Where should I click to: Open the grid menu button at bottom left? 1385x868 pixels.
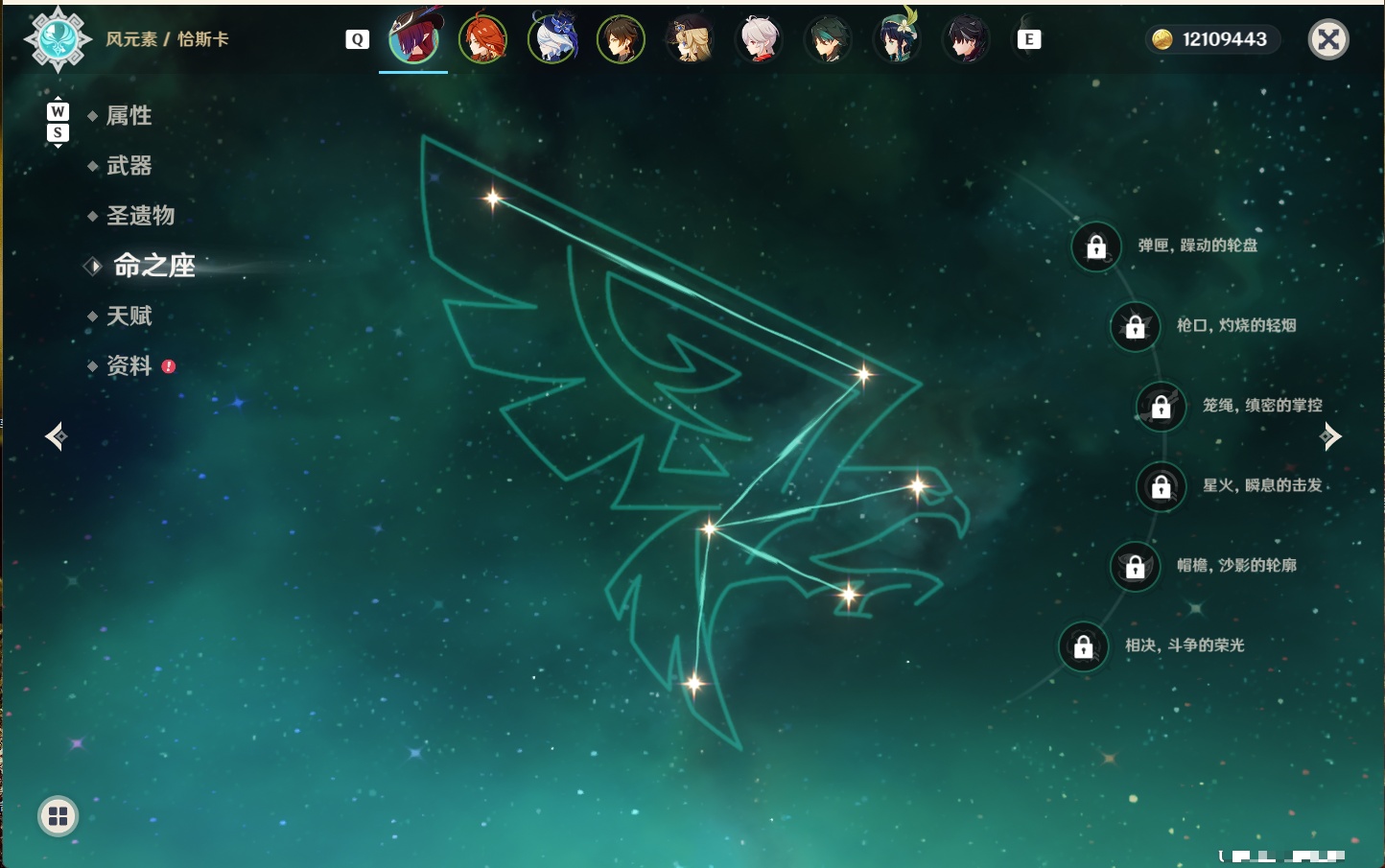pos(58,816)
